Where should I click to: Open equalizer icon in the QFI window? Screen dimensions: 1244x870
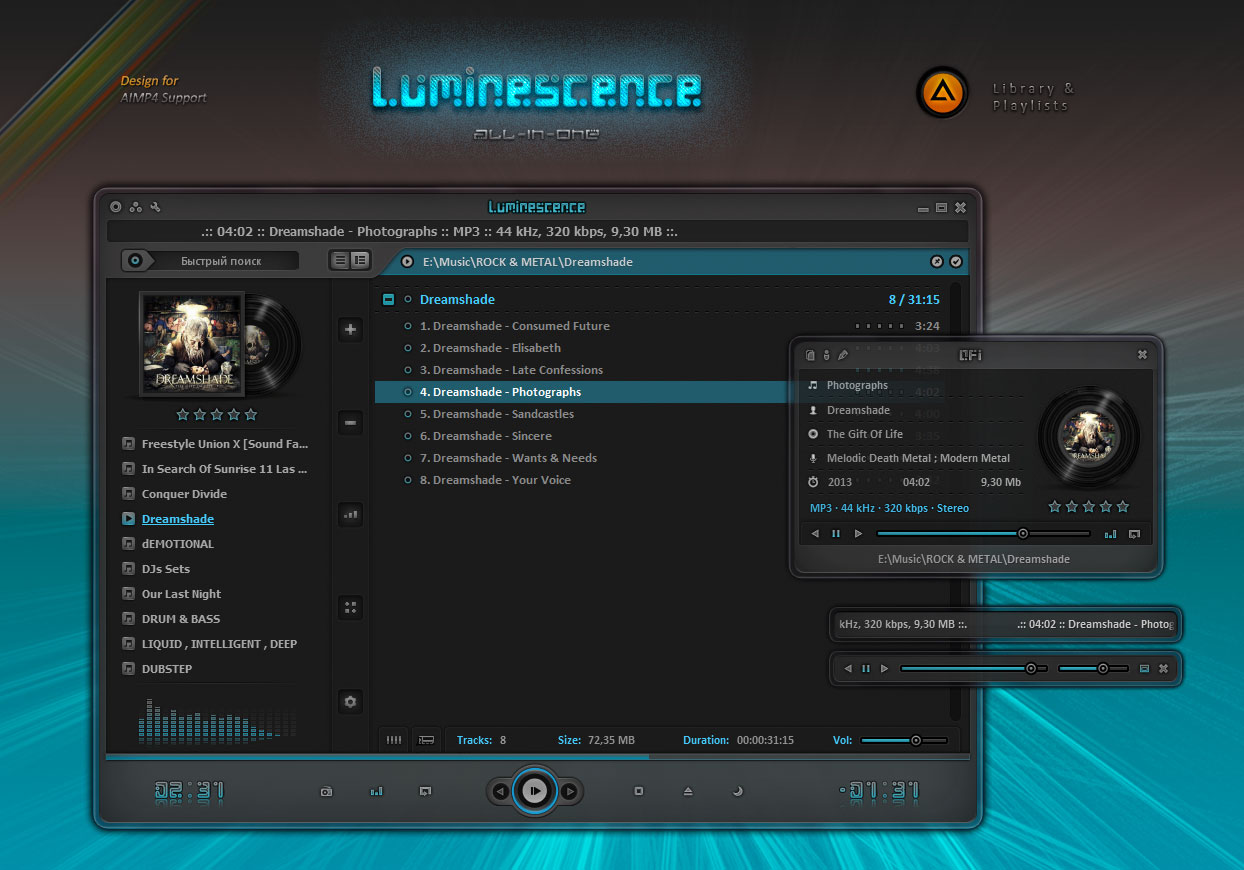point(1111,534)
